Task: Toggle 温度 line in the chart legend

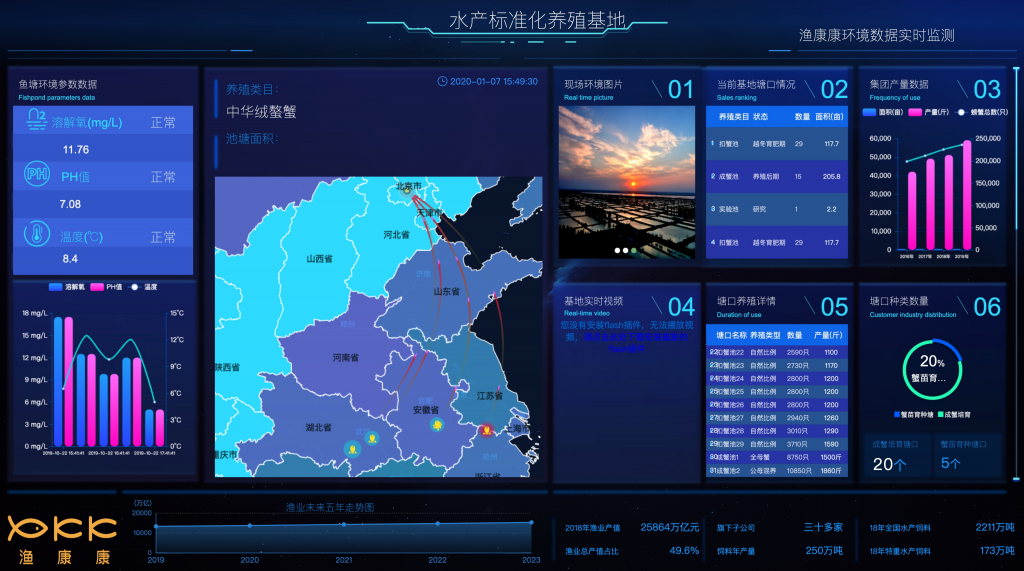Action: click(142, 287)
